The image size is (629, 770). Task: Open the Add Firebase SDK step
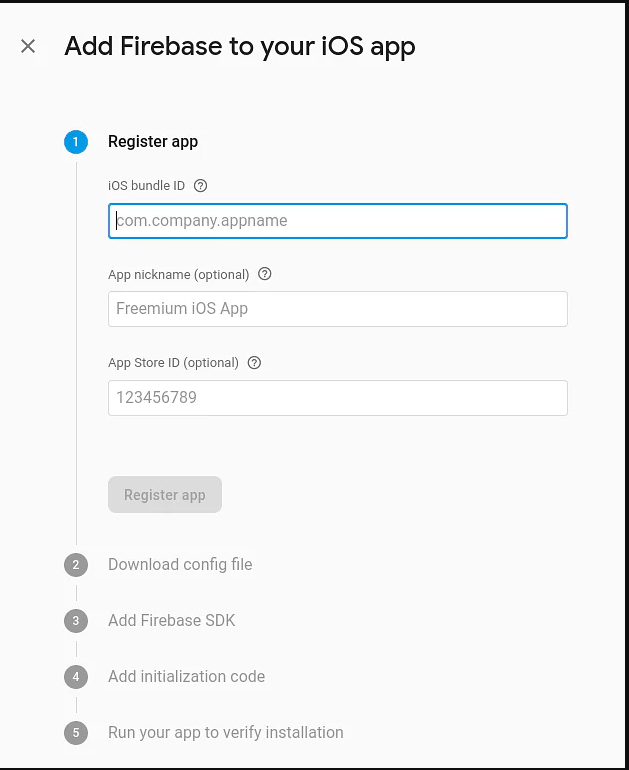click(172, 621)
